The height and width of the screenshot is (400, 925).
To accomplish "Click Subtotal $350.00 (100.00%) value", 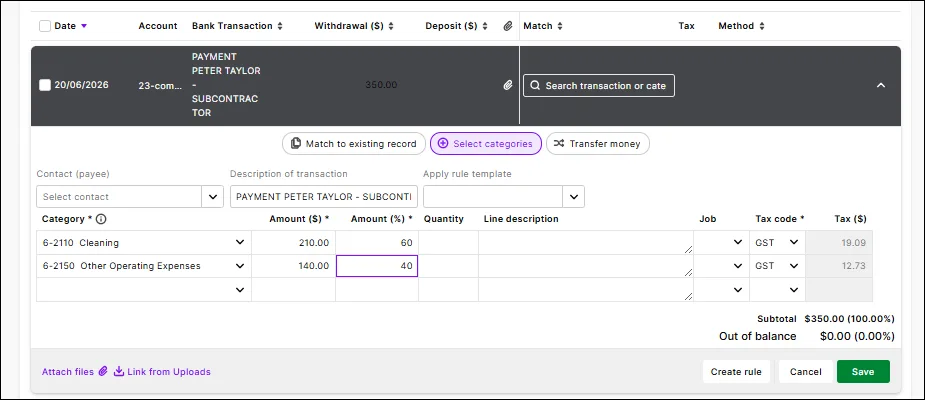I will (x=849, y=319).
